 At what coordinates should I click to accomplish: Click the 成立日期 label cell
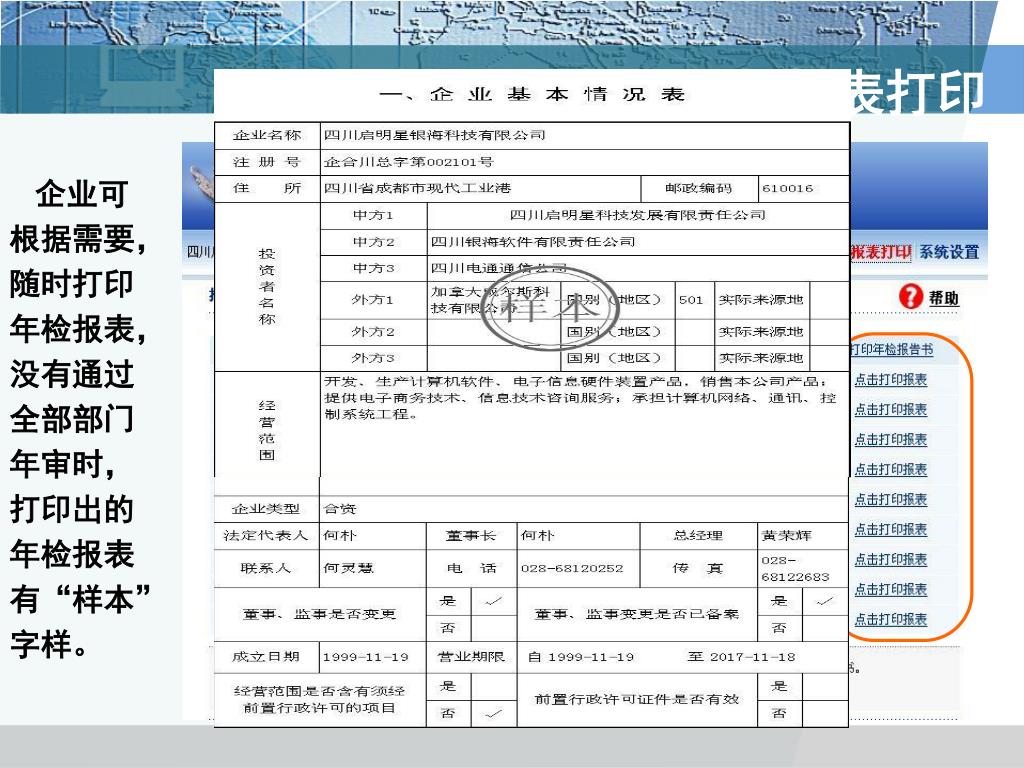[x=267, y=657]
